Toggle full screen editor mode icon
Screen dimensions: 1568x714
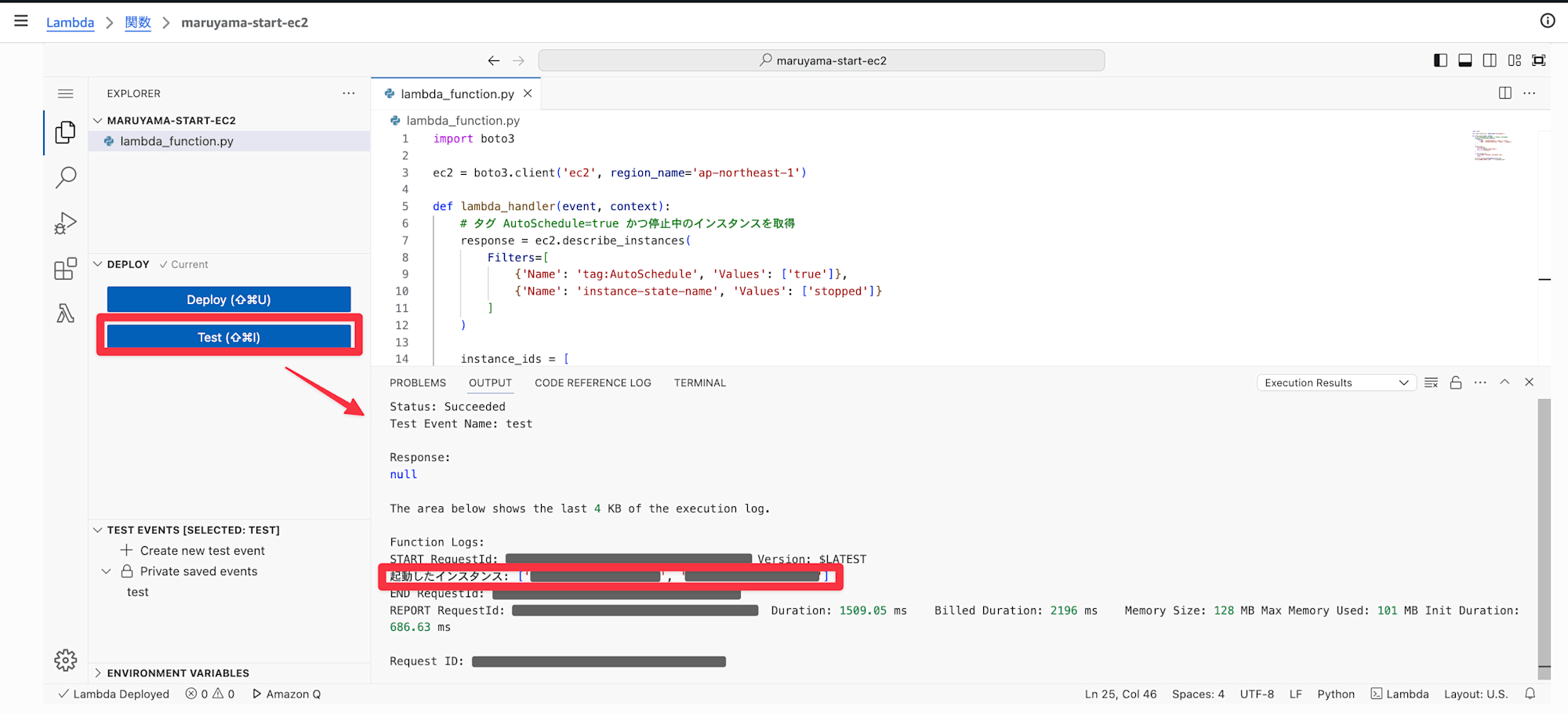[x=1539, y=60]
